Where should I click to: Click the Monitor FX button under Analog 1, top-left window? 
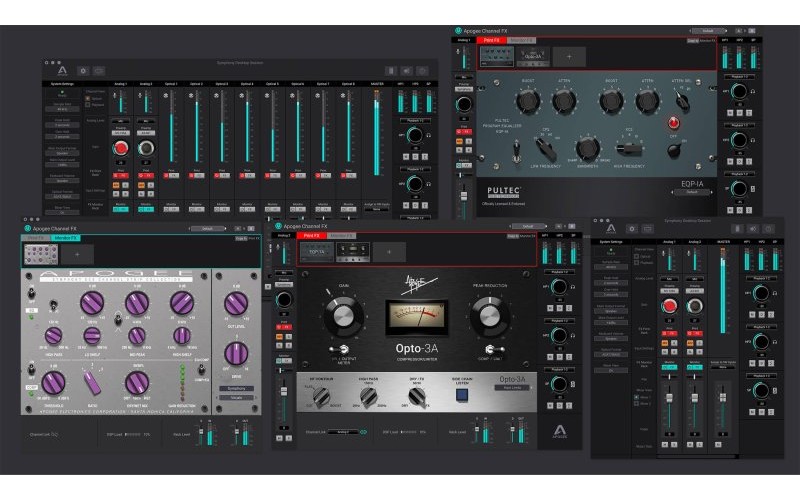[x=120, y=209]
